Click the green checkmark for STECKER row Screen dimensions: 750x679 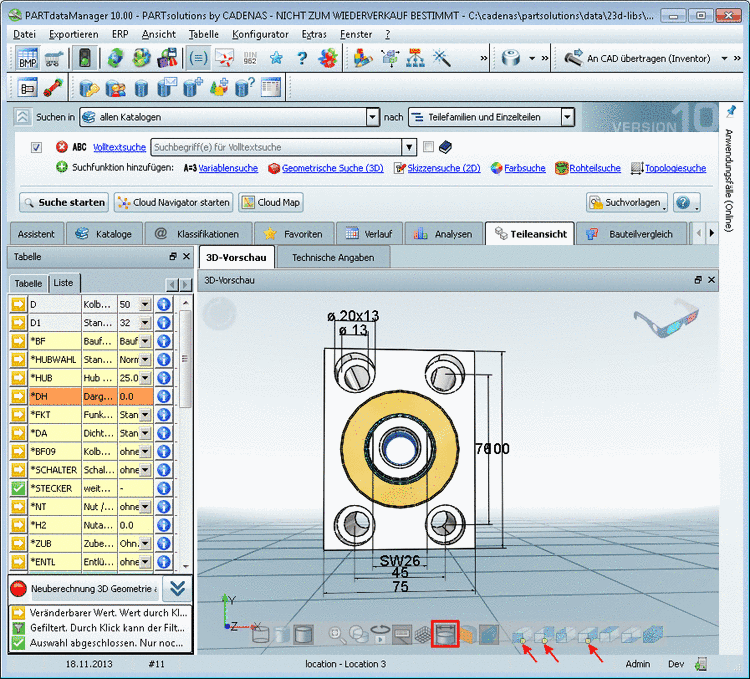[x=18, y=488]
